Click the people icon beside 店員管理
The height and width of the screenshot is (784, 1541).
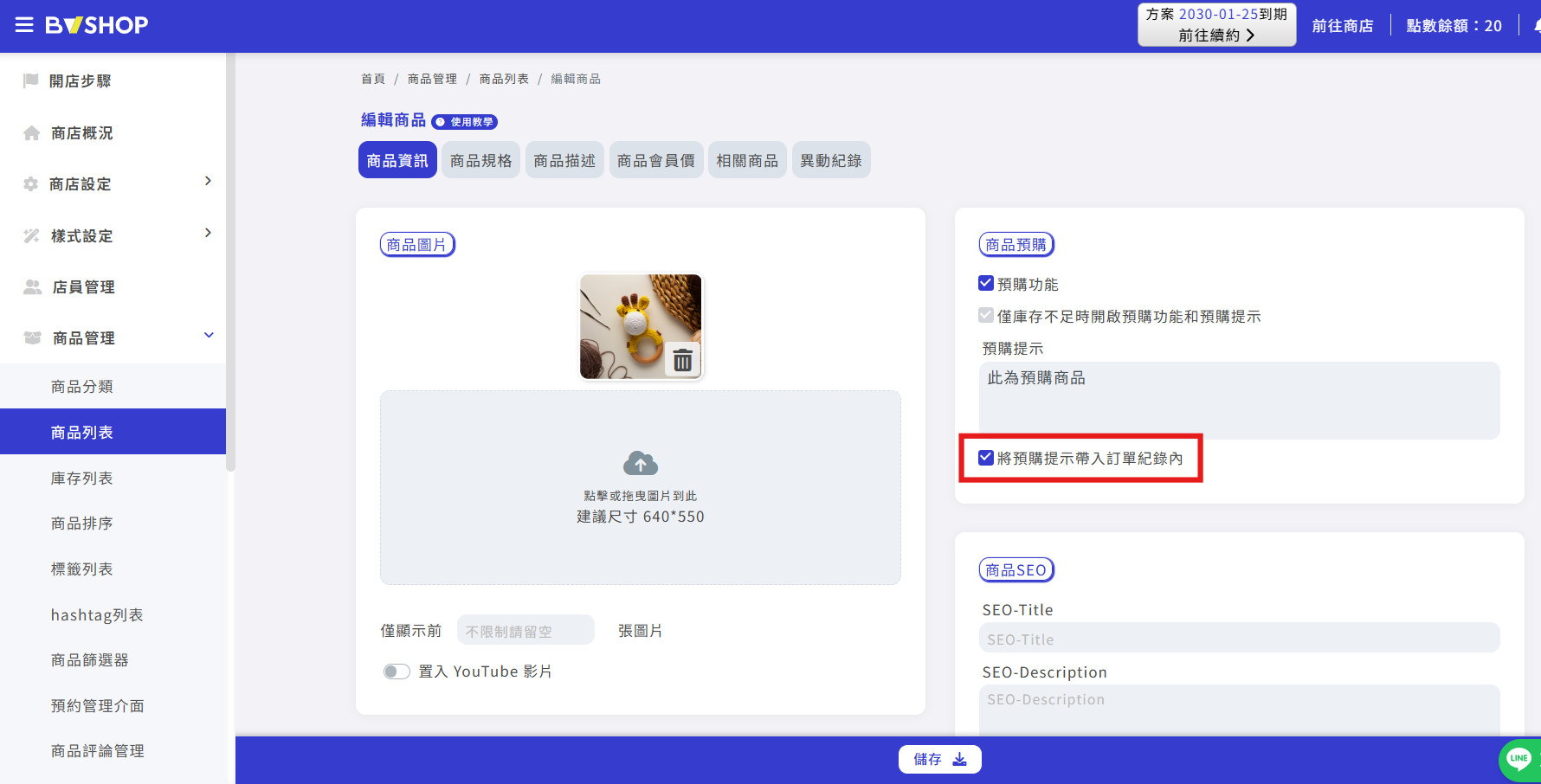[33, 286]
